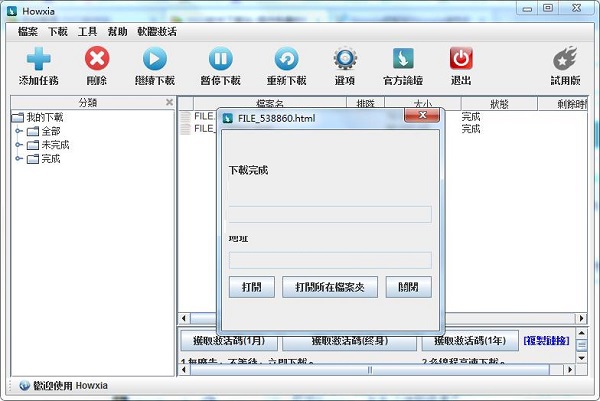Open the 官方論壇 forum icon
Viewport: 600px width, 401px height.
403,58
